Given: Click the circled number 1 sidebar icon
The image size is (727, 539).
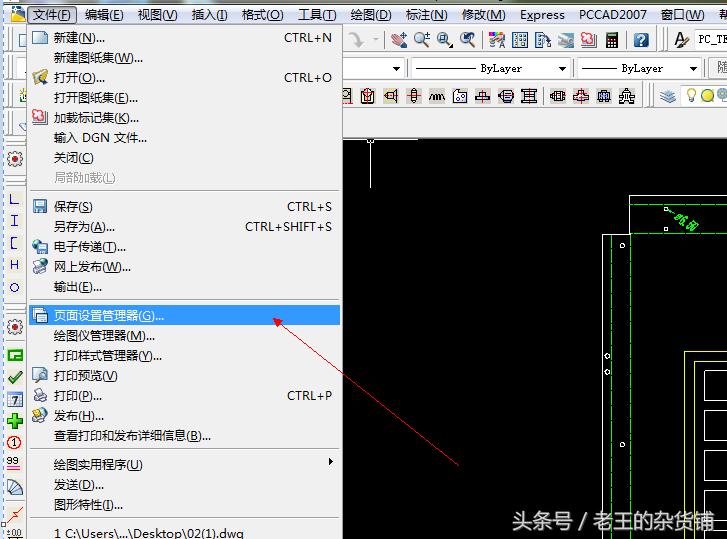Looking at the screenshot, I should pyautogui.click(x=14, y=443).
